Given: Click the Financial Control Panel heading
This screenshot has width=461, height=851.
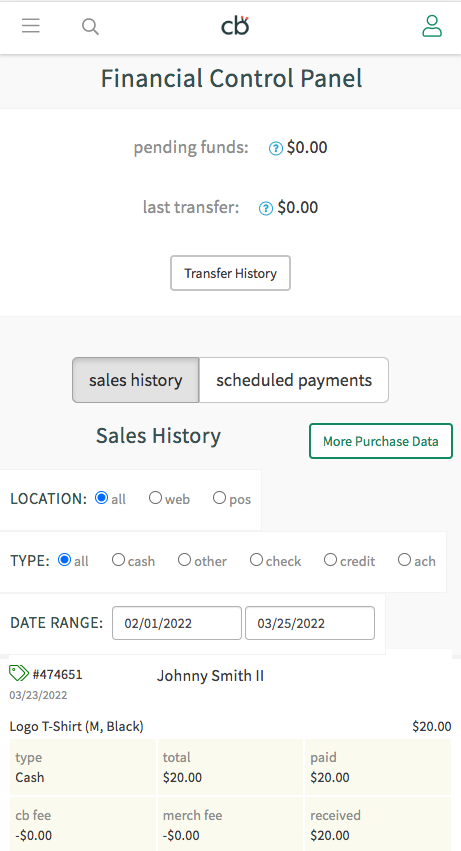Looking at the screenshot, I should click(x=231, y=78).
